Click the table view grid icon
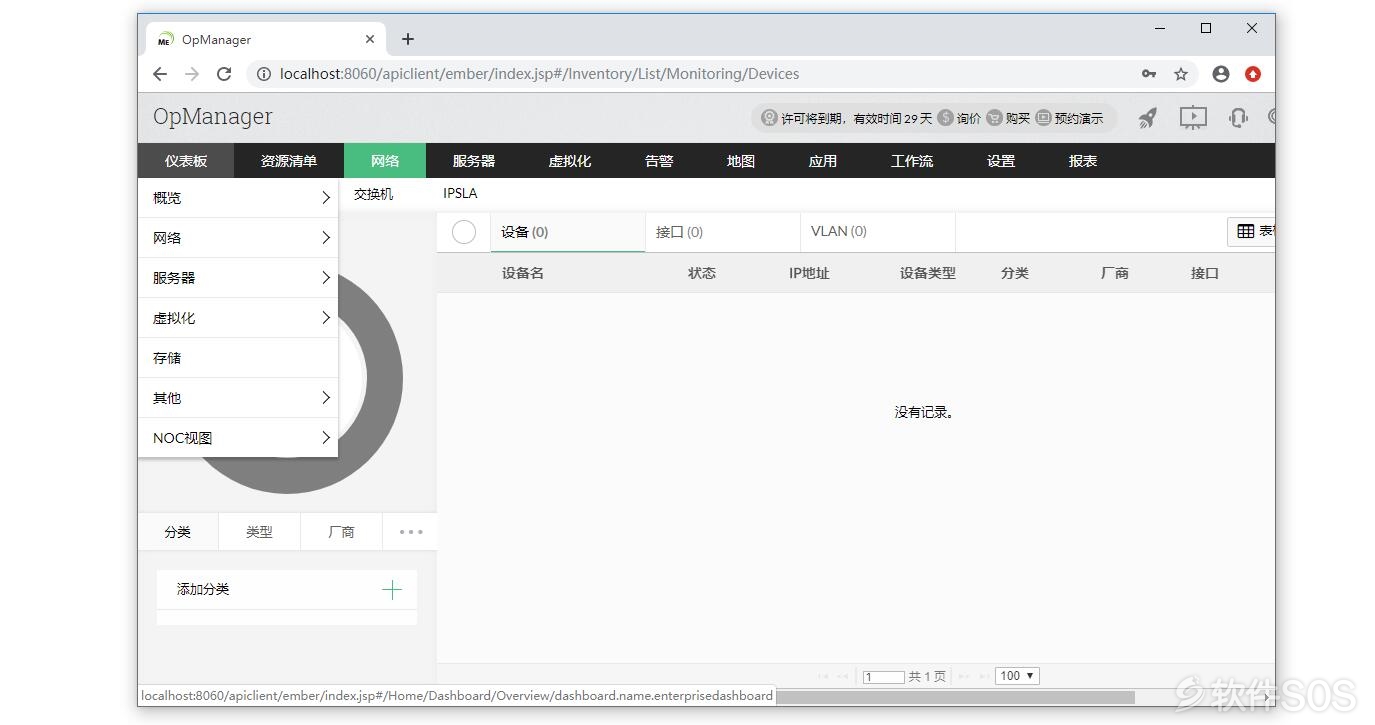The width and height of the screenshot is (1375, 725). coord(1246,231)
